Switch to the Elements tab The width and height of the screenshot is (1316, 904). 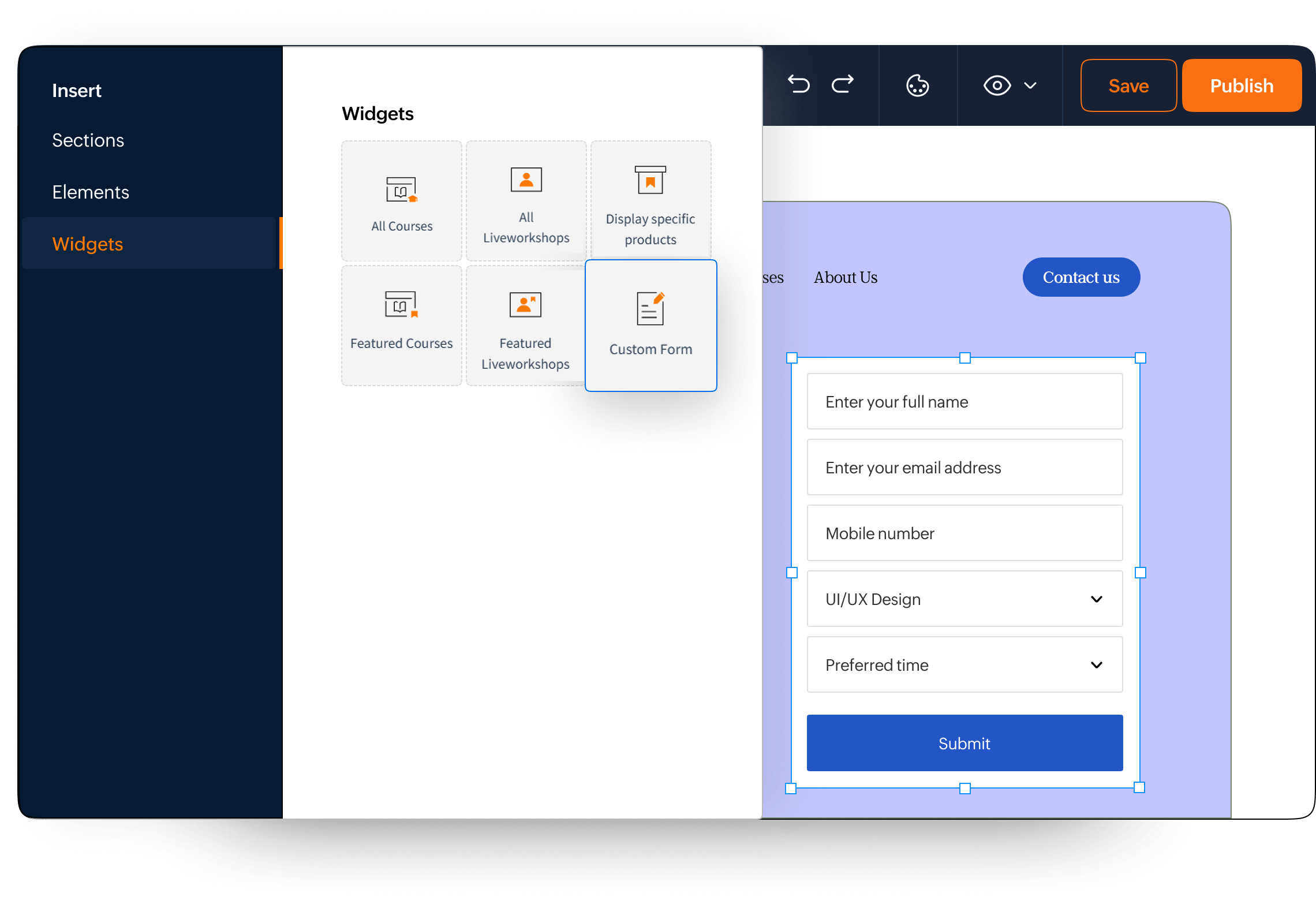coord(91,192)
